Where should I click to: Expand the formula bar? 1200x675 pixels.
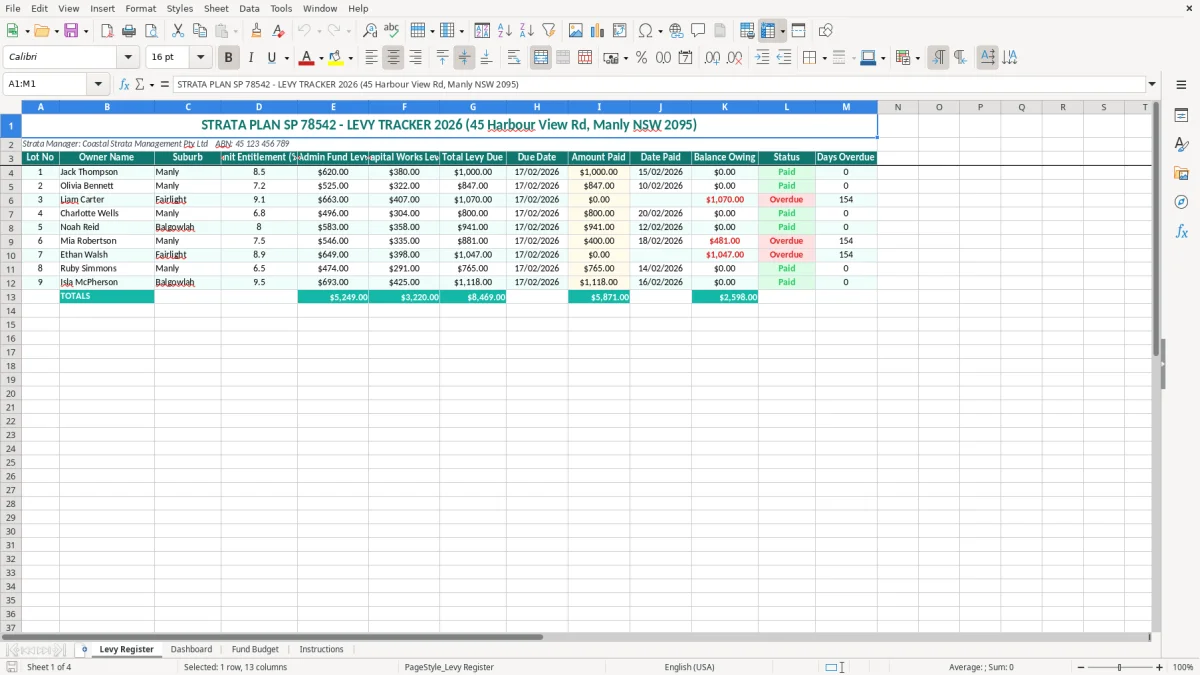[1152, 84]
